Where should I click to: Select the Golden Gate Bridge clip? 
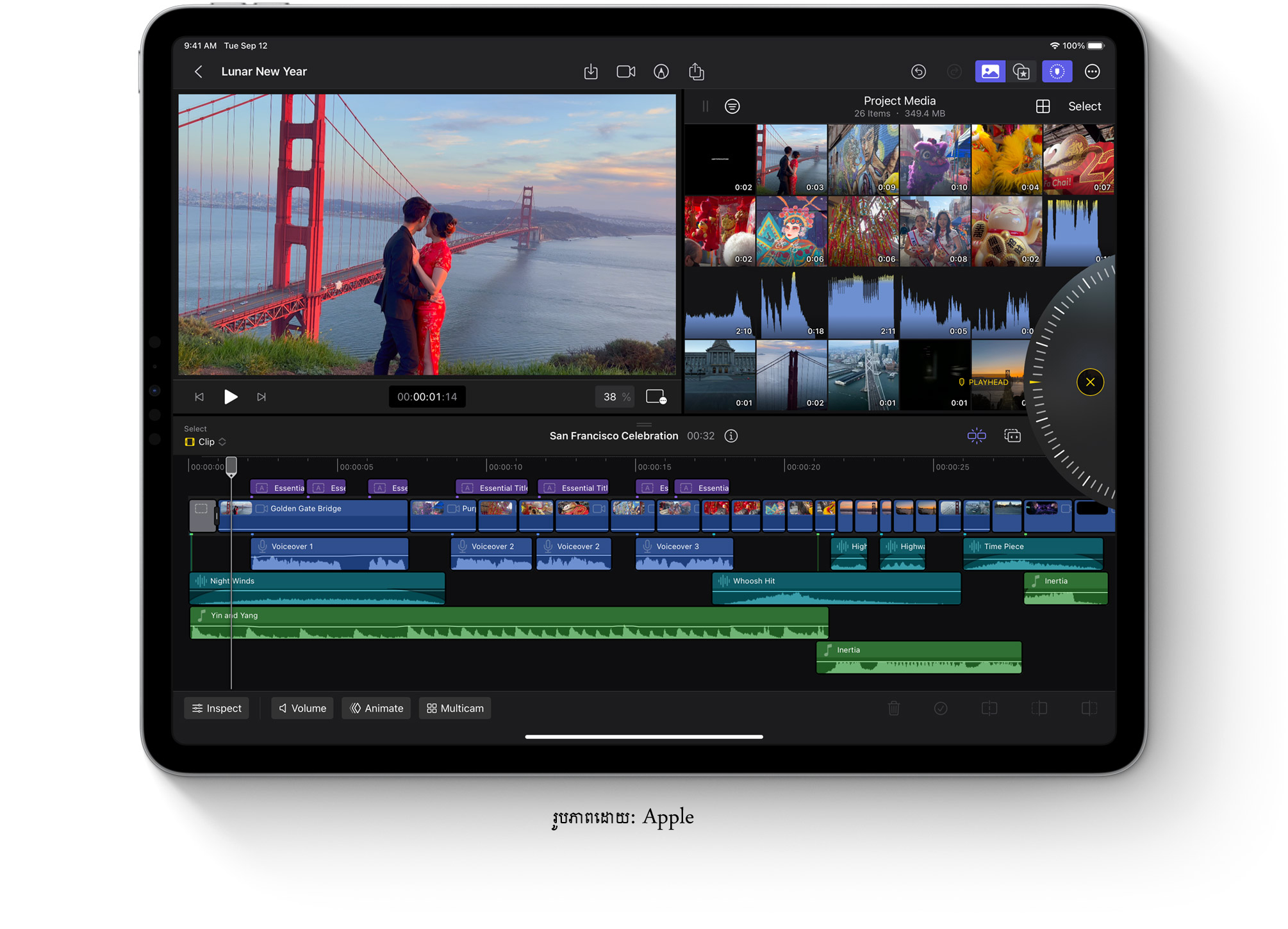[313, 516]
